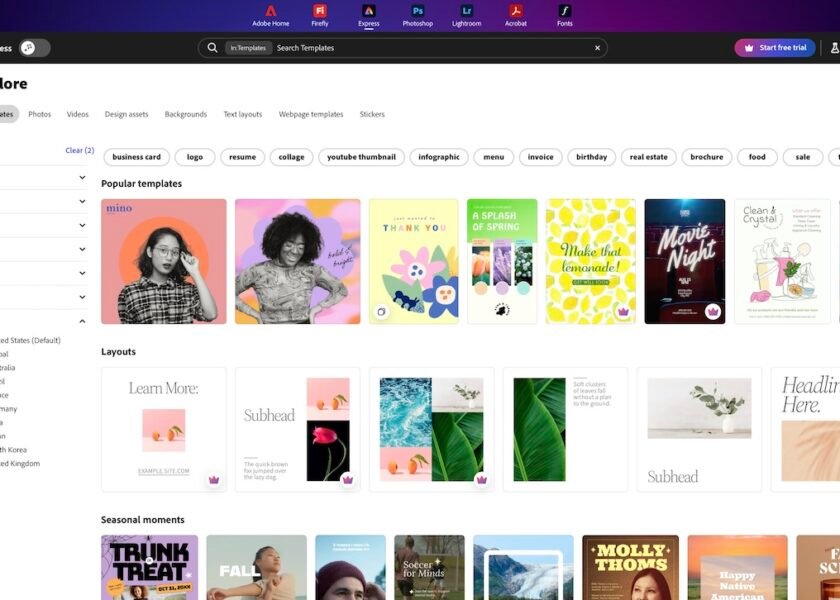The image size is (840, 600).
Task: Switch to the Design assets tab
Action: pos(126,114)
